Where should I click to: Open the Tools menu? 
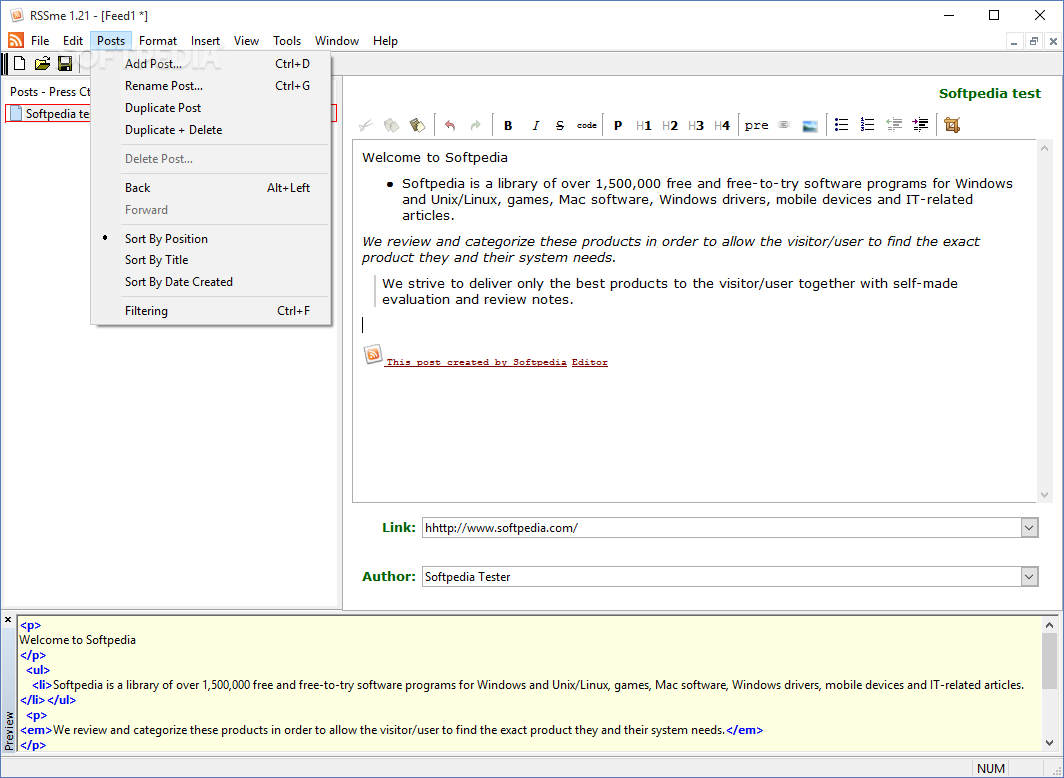pos(287,41)
